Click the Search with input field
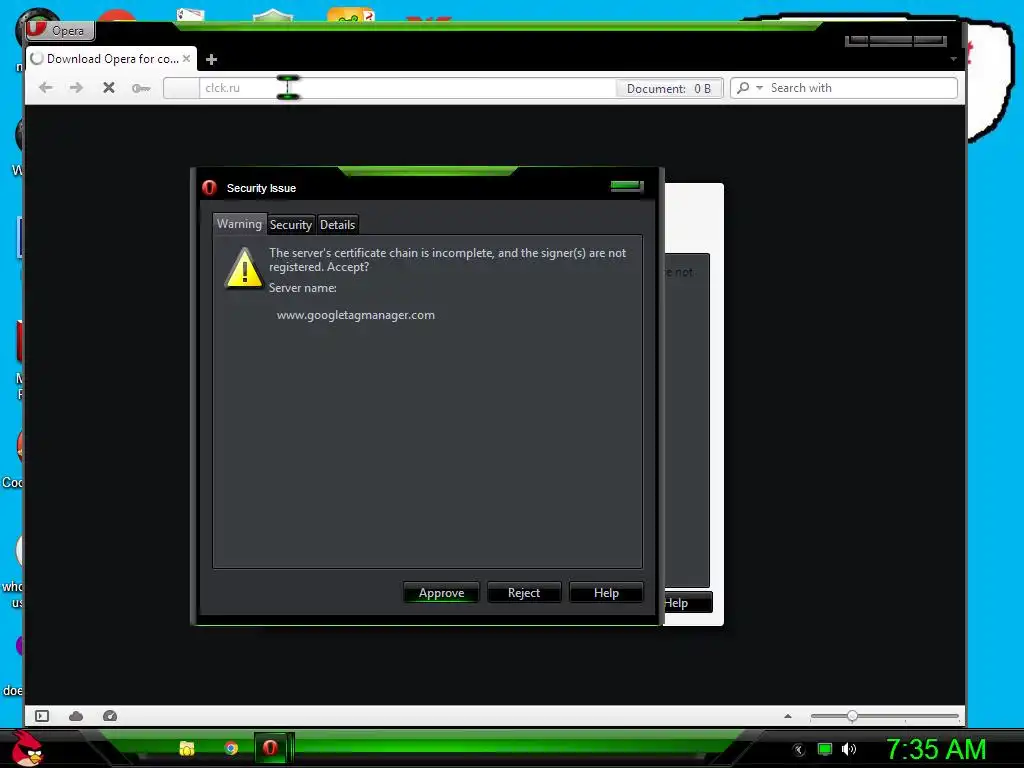Viewport: 1024px width, 768px height. click(x=861, y=88)
